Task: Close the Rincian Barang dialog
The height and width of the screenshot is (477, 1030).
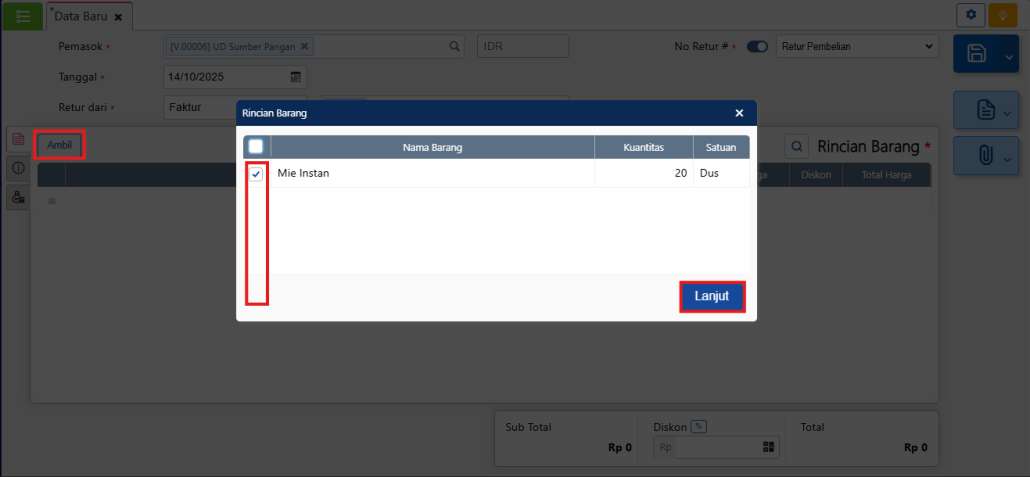Action: [x=739, y=113]
